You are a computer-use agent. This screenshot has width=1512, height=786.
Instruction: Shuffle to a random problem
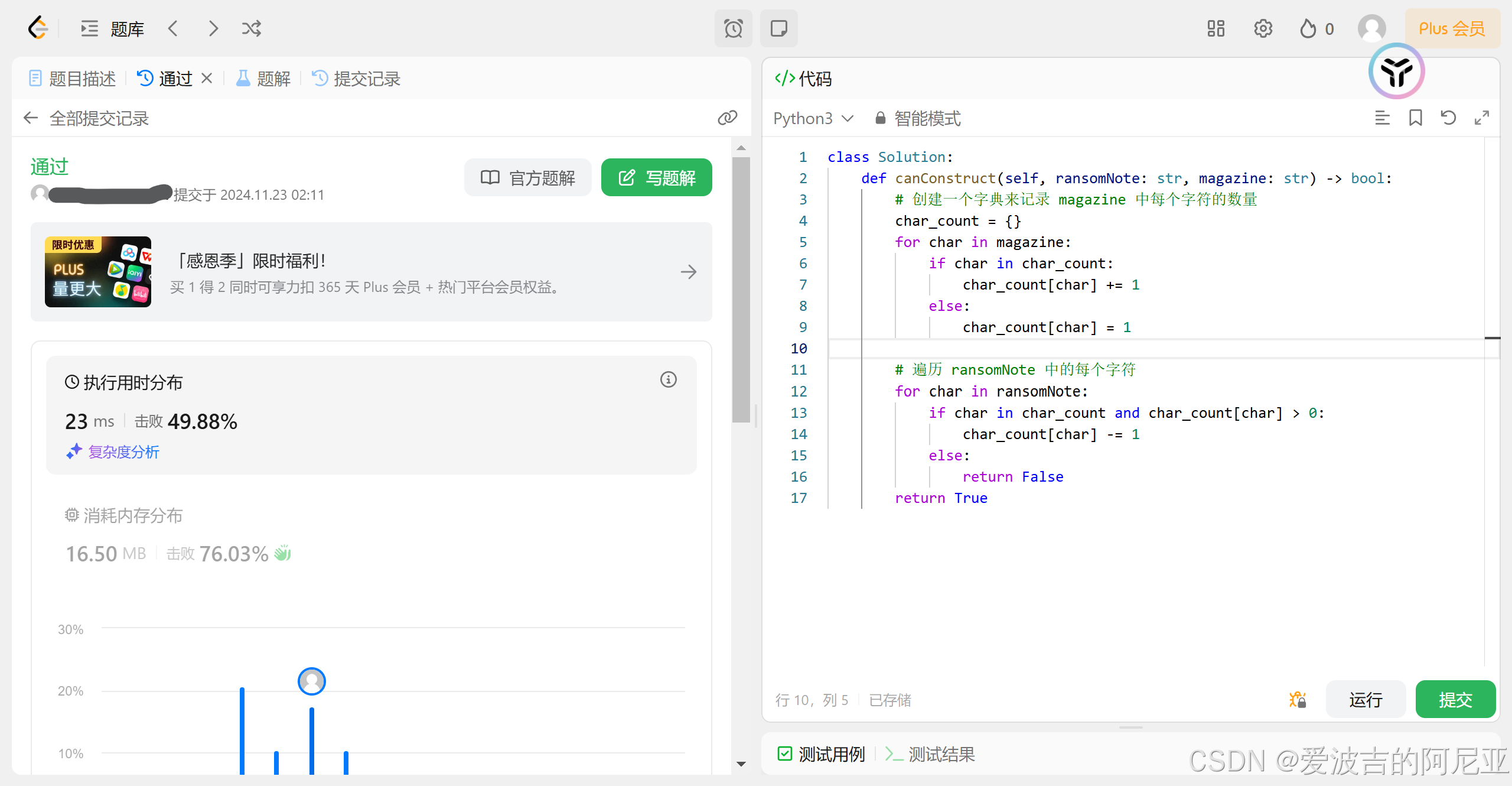(x=251, y=28)
